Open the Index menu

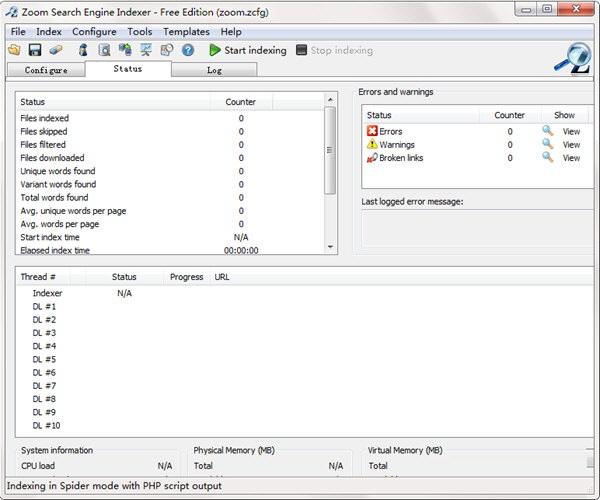[x=49, y=32]
